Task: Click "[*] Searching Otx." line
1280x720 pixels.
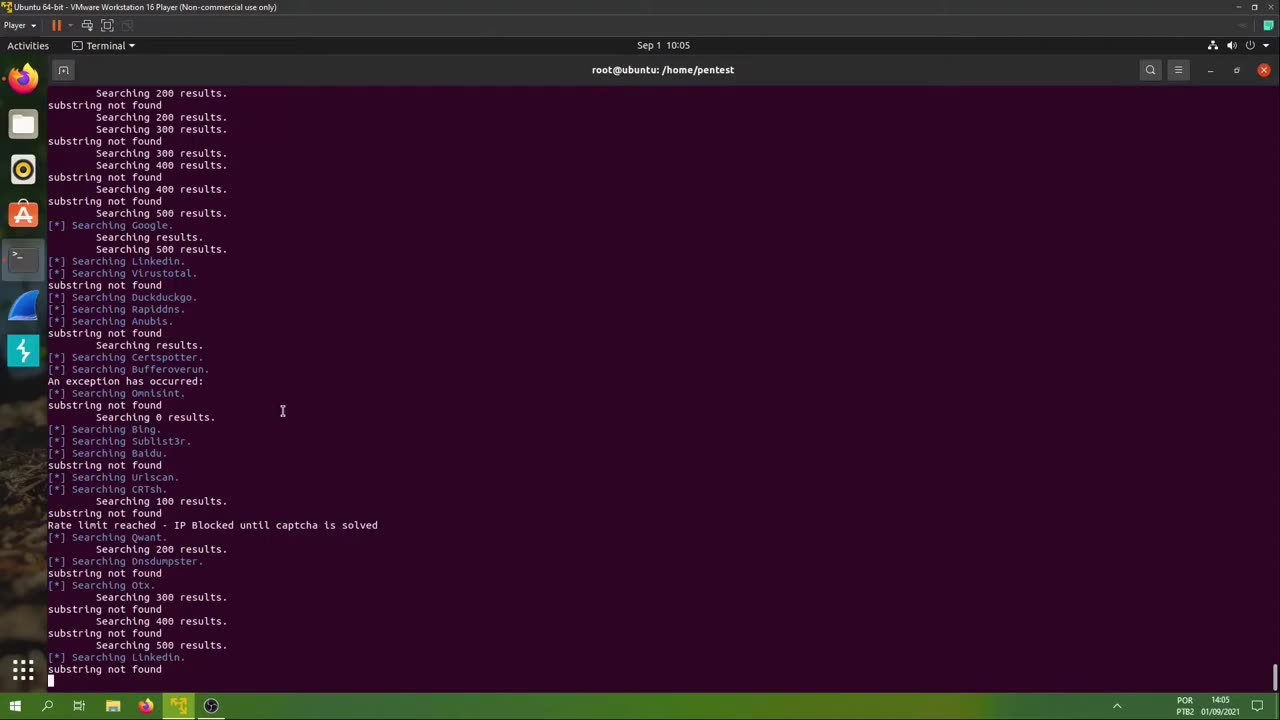Action: pos(101,585)
